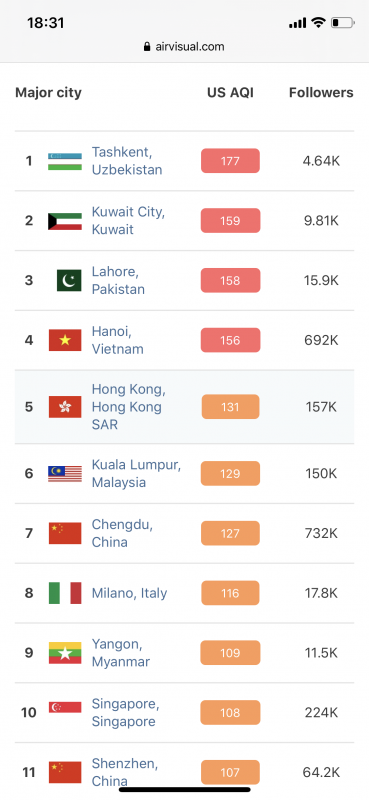Click the Major city column header
This screenshot has width=369, height=800.
tap(48, 92)
